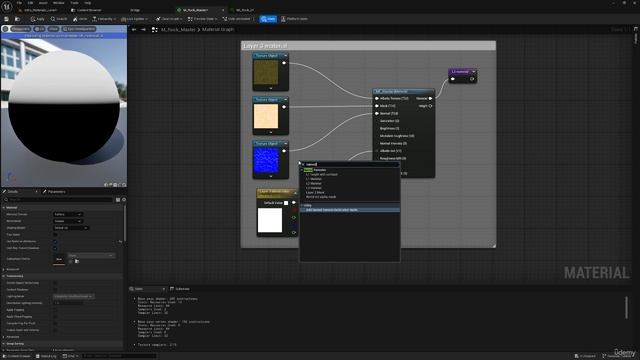
Task: Open the Shading Model dropdown
Action: [x=71, y=228]
